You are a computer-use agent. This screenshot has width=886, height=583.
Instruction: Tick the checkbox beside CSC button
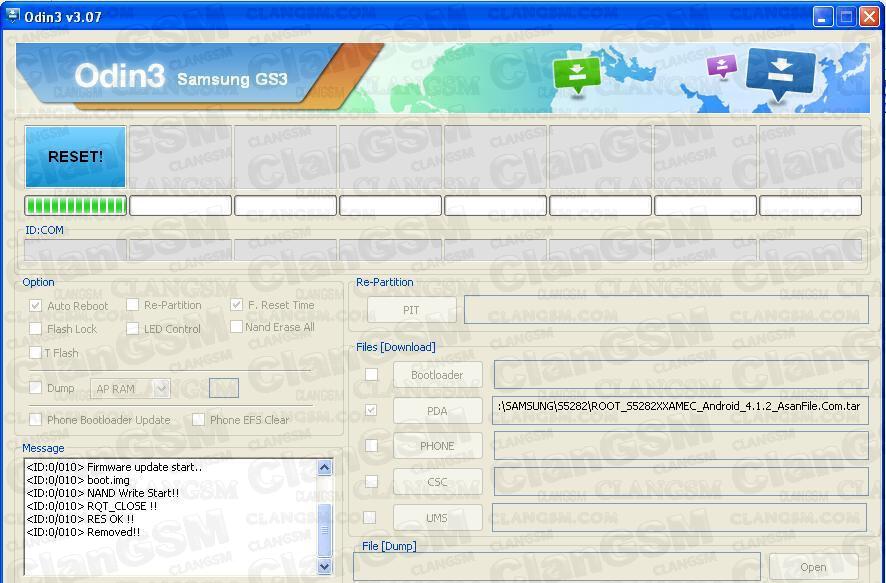[x=371, y=481]
